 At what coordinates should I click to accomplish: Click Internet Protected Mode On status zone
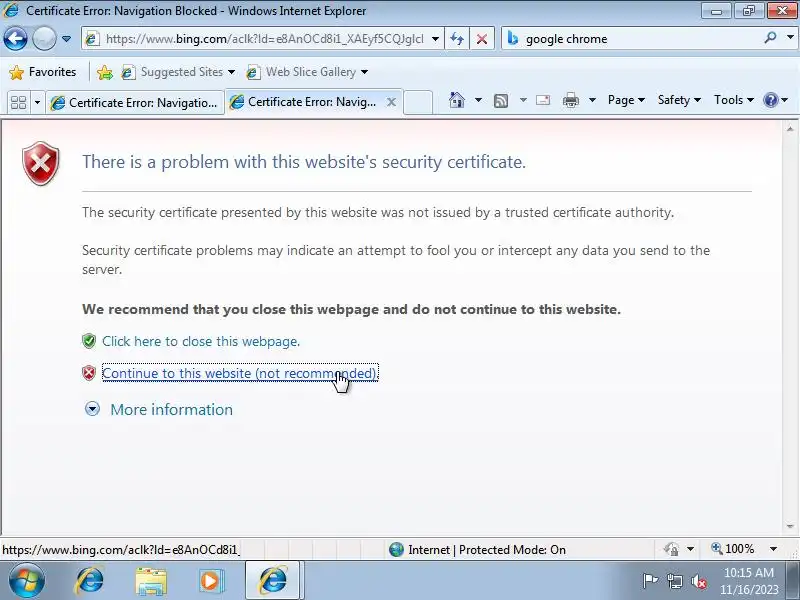[477, 549]
